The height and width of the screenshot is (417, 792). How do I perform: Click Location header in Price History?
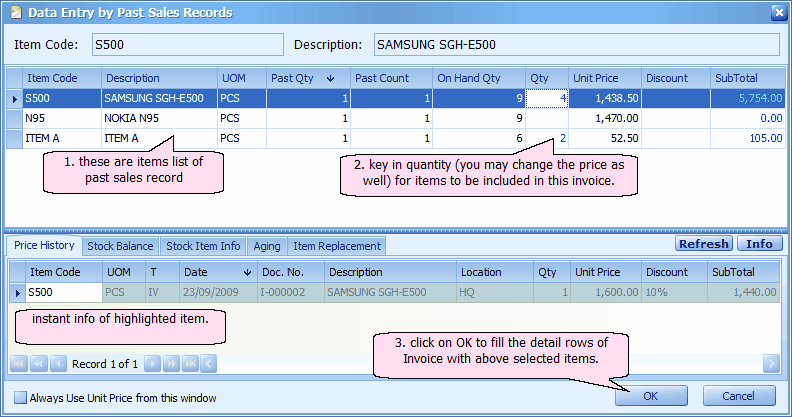coord(494,272)
